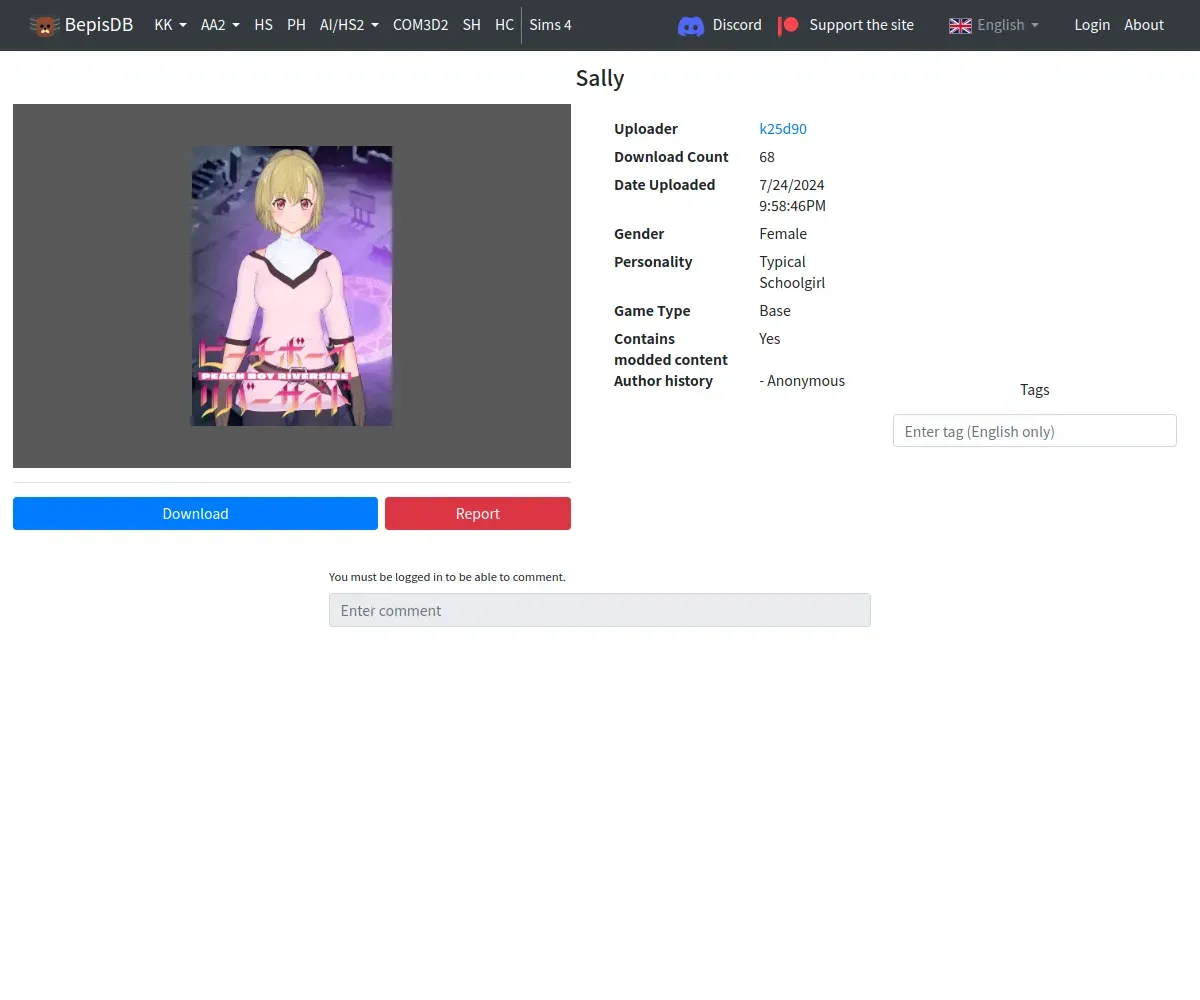Viewport: 1200px width, 1000px height.
Task: Click the date 7/24/2024
Action: tap(792, 185)
